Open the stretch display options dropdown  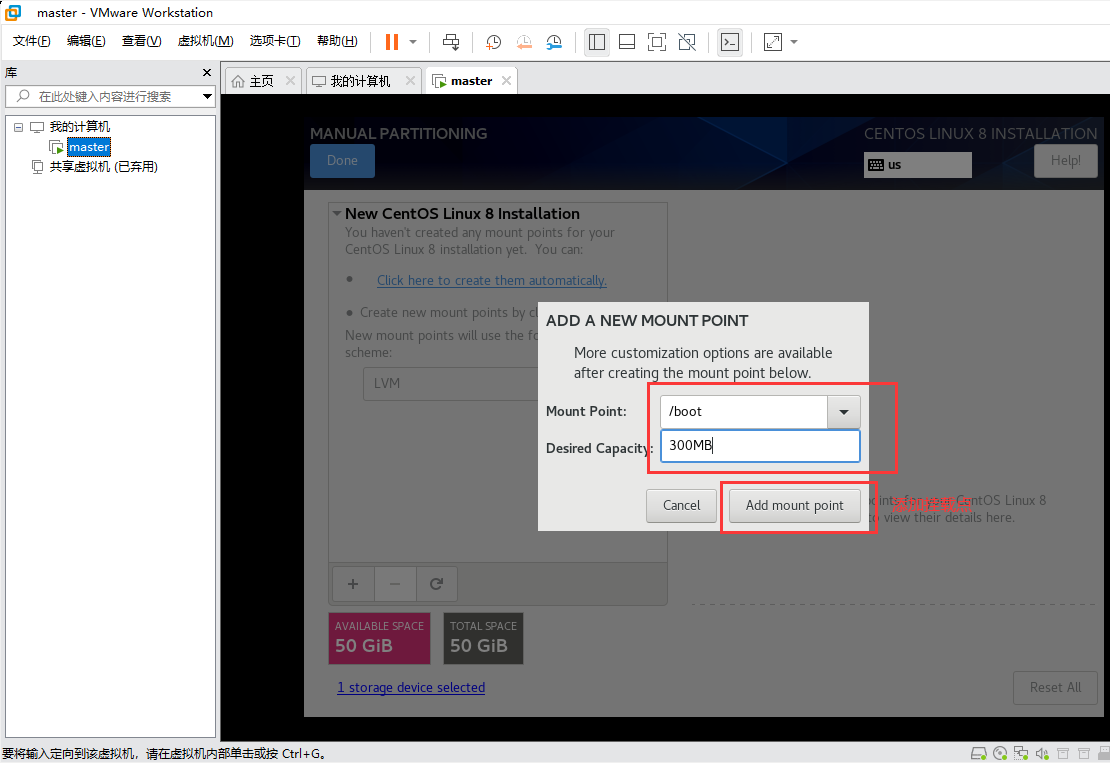coord(794,42)
